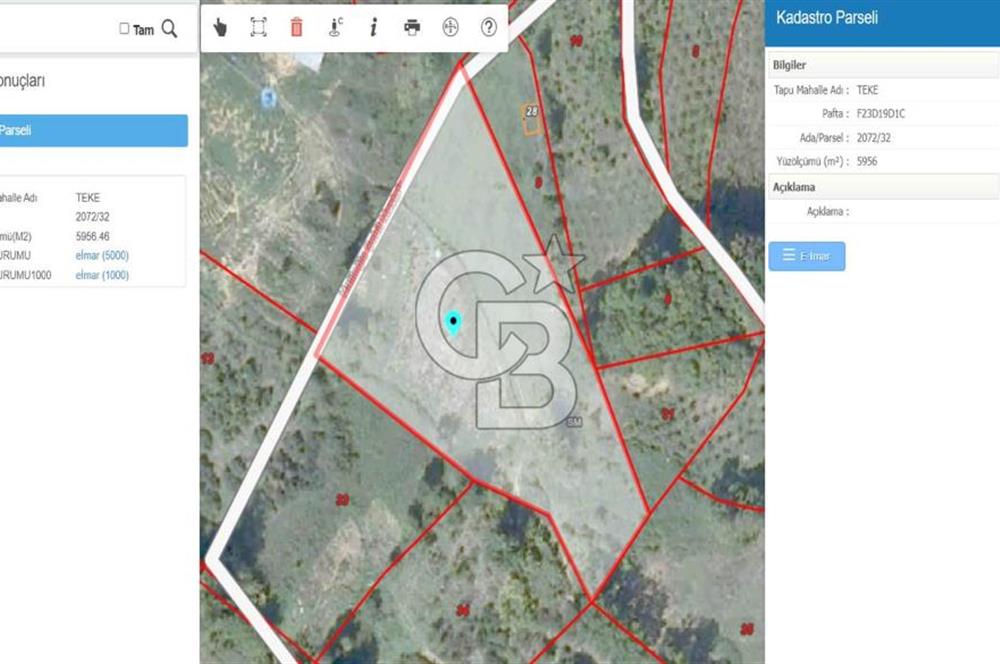The height and width of the screenshot is (664, 1000).
Task: Toggle the Tam checkbox
Action: (124, 28)
